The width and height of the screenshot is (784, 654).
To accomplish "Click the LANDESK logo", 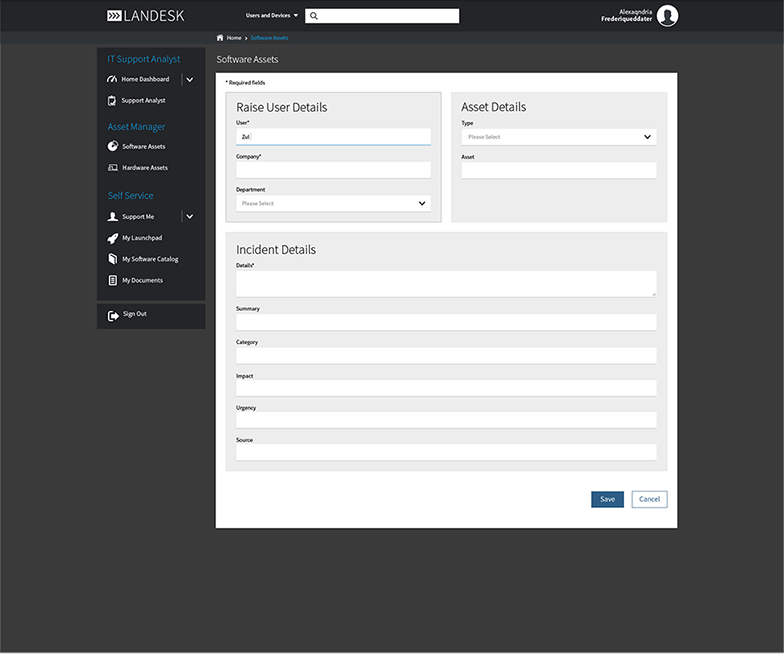I will click(x=145, y=16).
